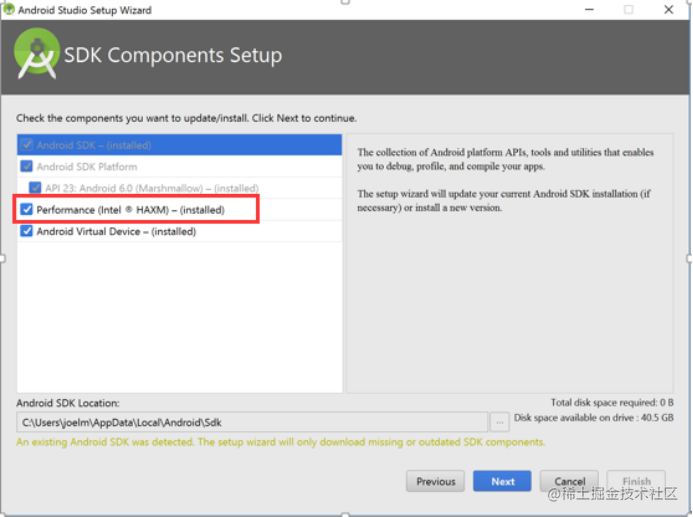Minimize the Setup Wizard window
693x517 pixels.
point(589,9)
